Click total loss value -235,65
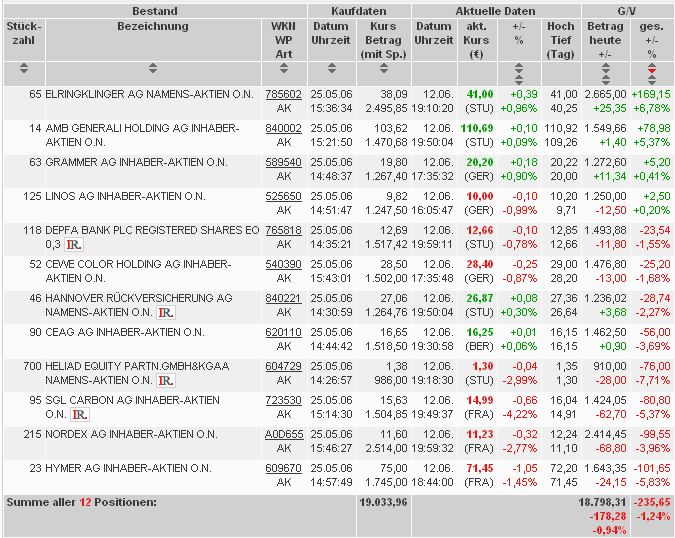675x538 pixels. [x=652, y=502]
